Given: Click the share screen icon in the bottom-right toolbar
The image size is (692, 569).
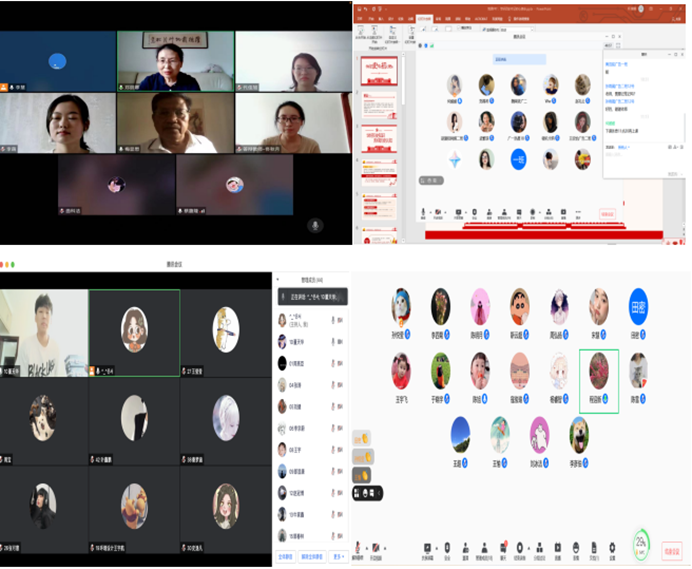Looking at the screenshot, I should coord(428,548).
